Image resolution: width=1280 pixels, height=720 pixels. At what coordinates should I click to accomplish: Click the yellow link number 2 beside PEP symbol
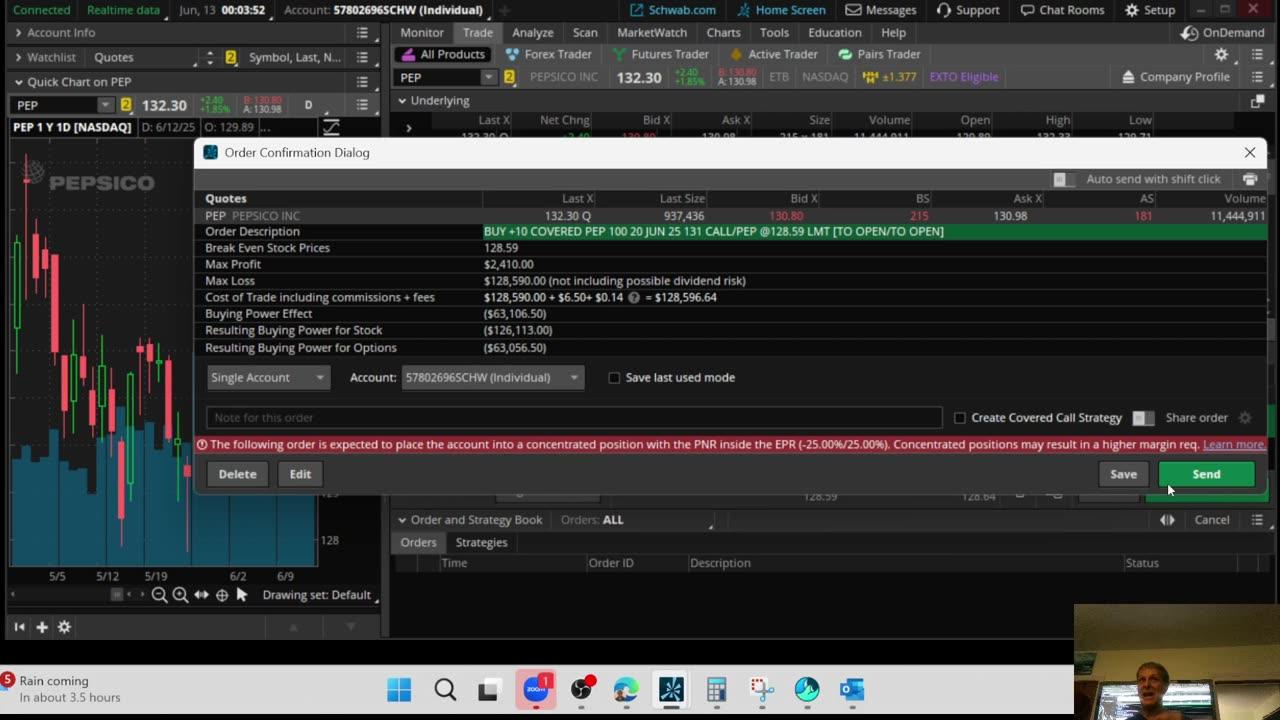509,77
